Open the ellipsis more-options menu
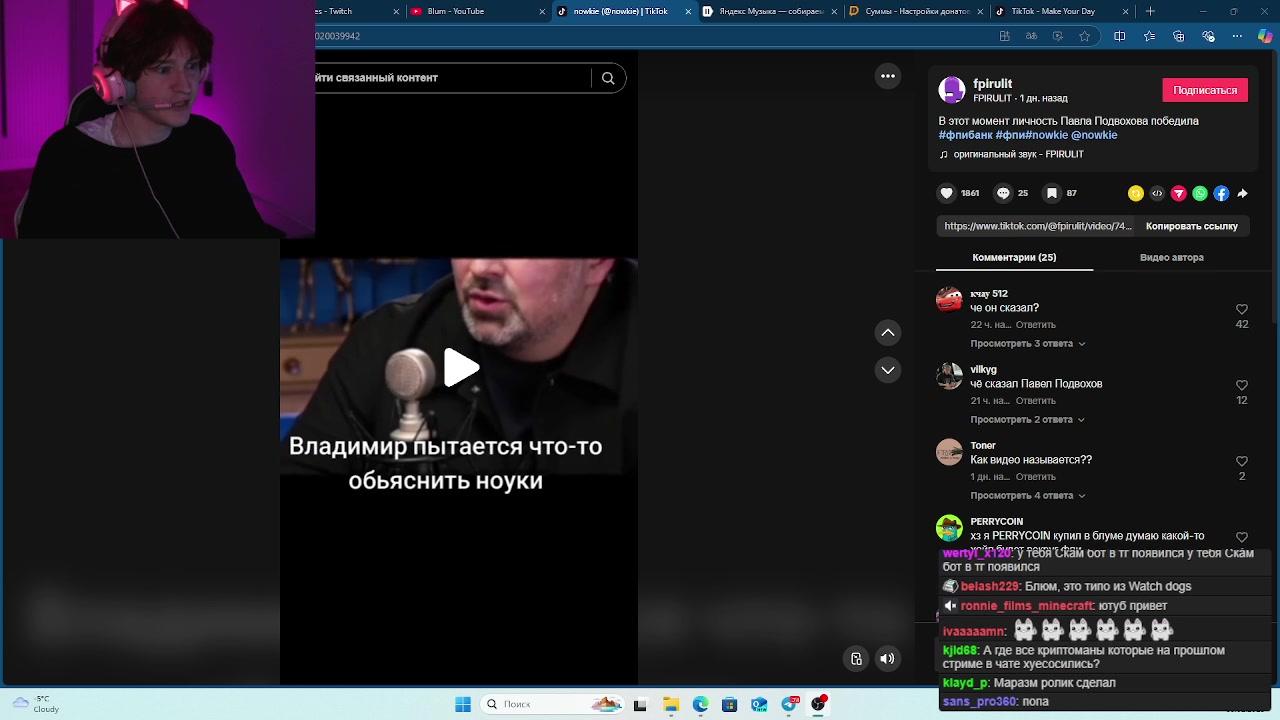The width and height of the screenshot is (1280, 720). 888,76
